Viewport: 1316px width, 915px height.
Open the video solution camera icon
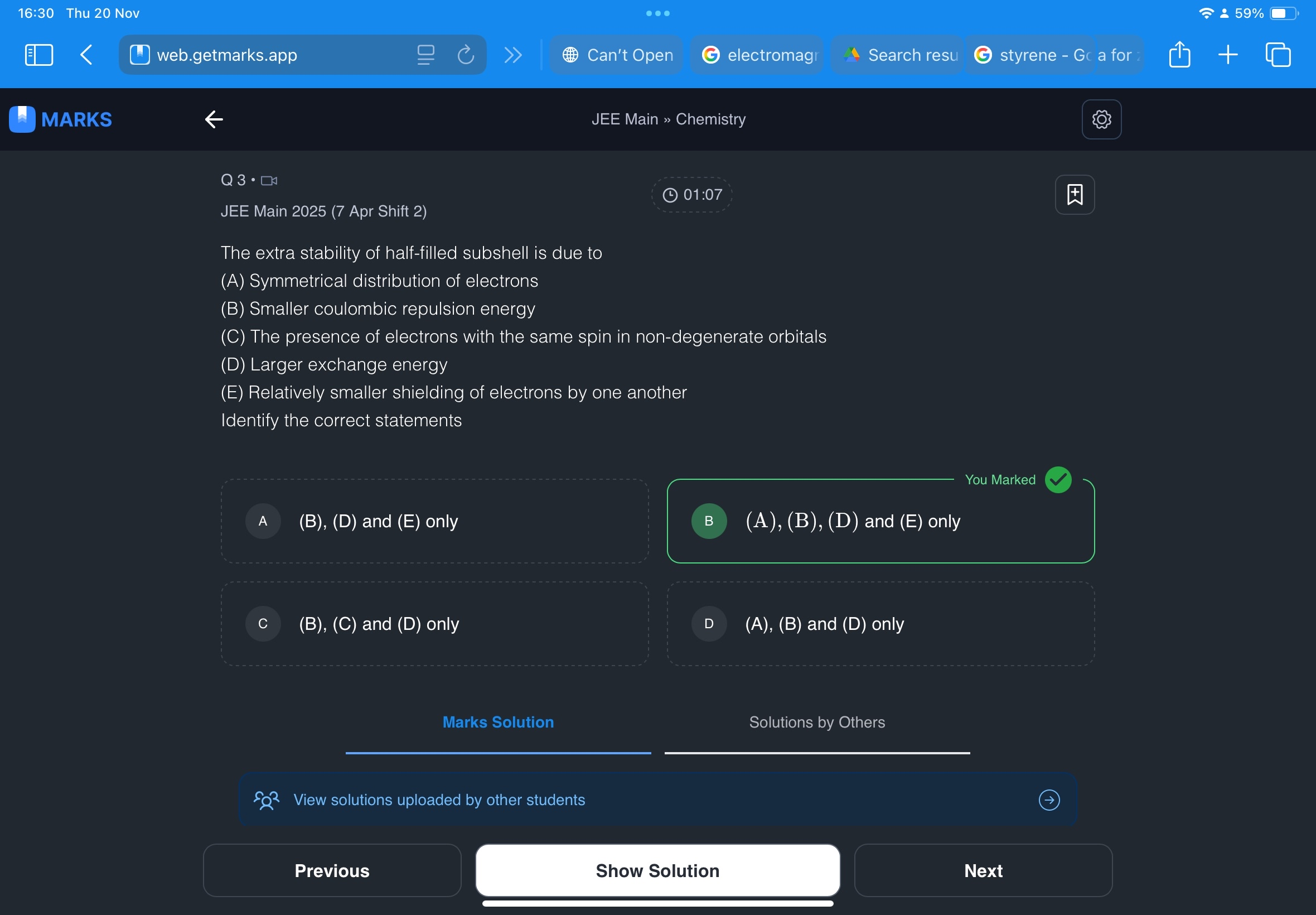pos(269,181)
